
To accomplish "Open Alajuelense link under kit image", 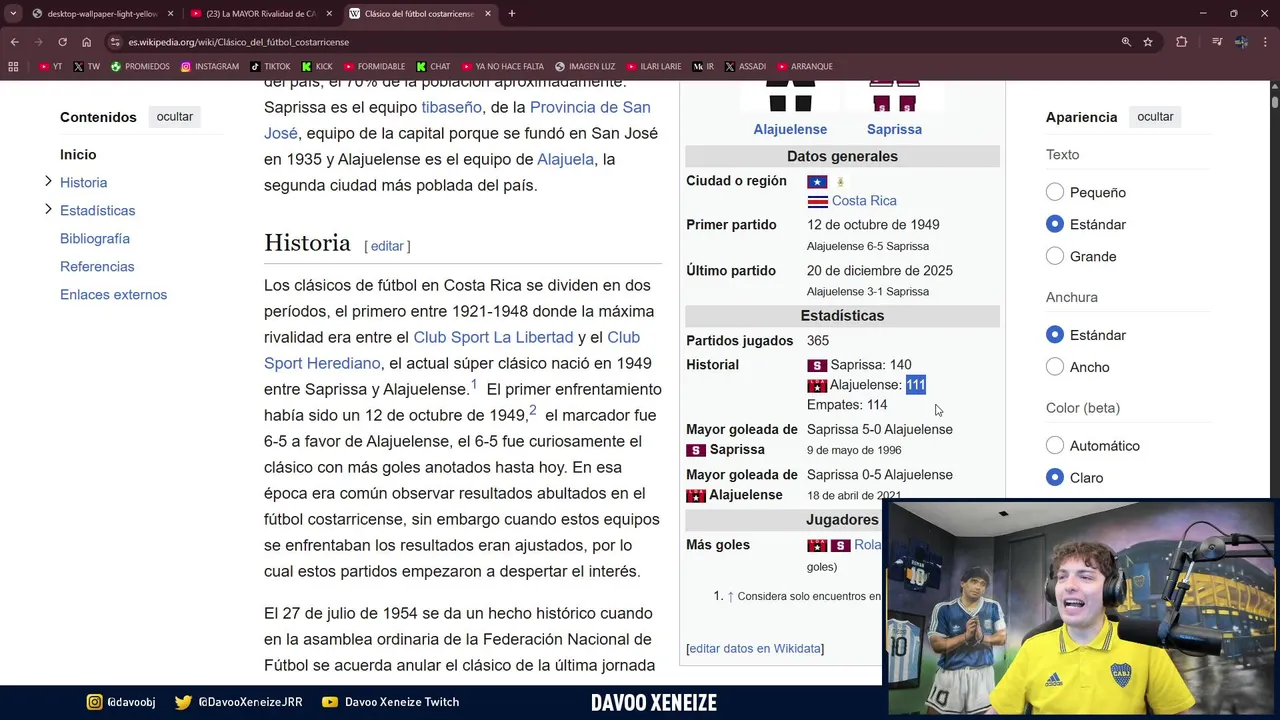I will tap(790, 129).
